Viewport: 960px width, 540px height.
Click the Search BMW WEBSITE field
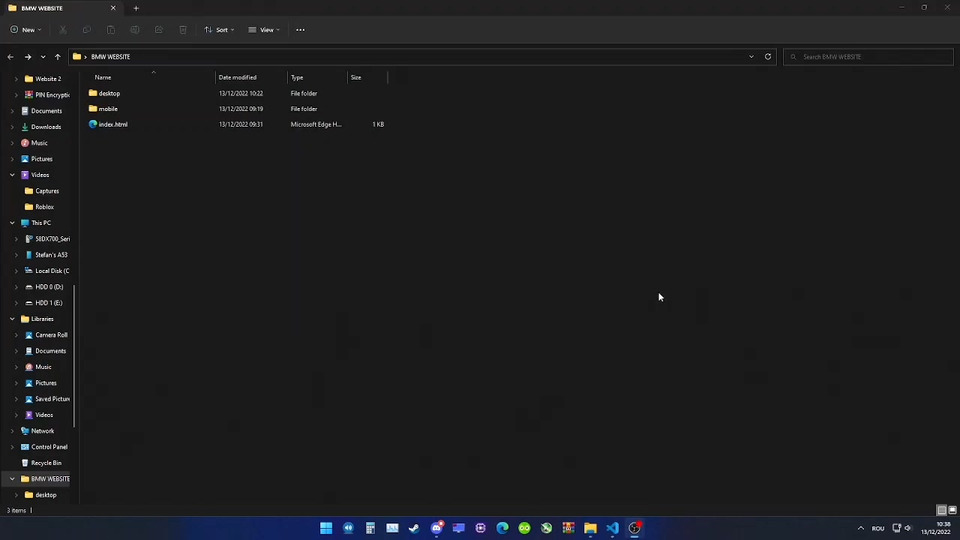click(868, 57)
